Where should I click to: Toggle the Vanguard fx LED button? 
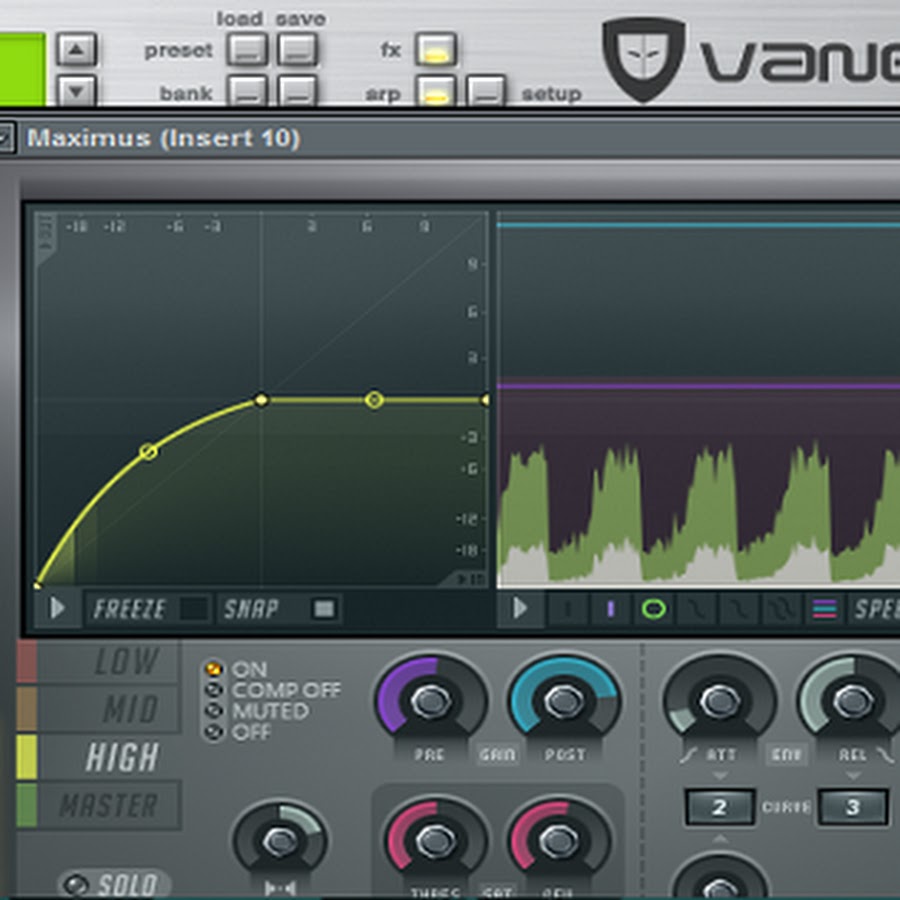[436, 49]
